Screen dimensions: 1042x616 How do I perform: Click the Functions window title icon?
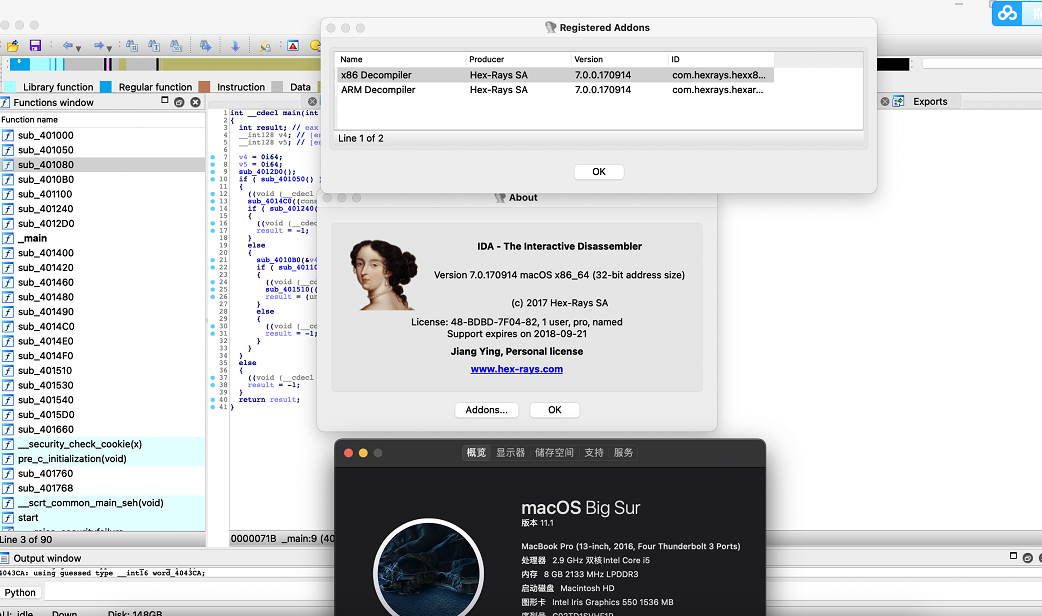click(5, 102)
